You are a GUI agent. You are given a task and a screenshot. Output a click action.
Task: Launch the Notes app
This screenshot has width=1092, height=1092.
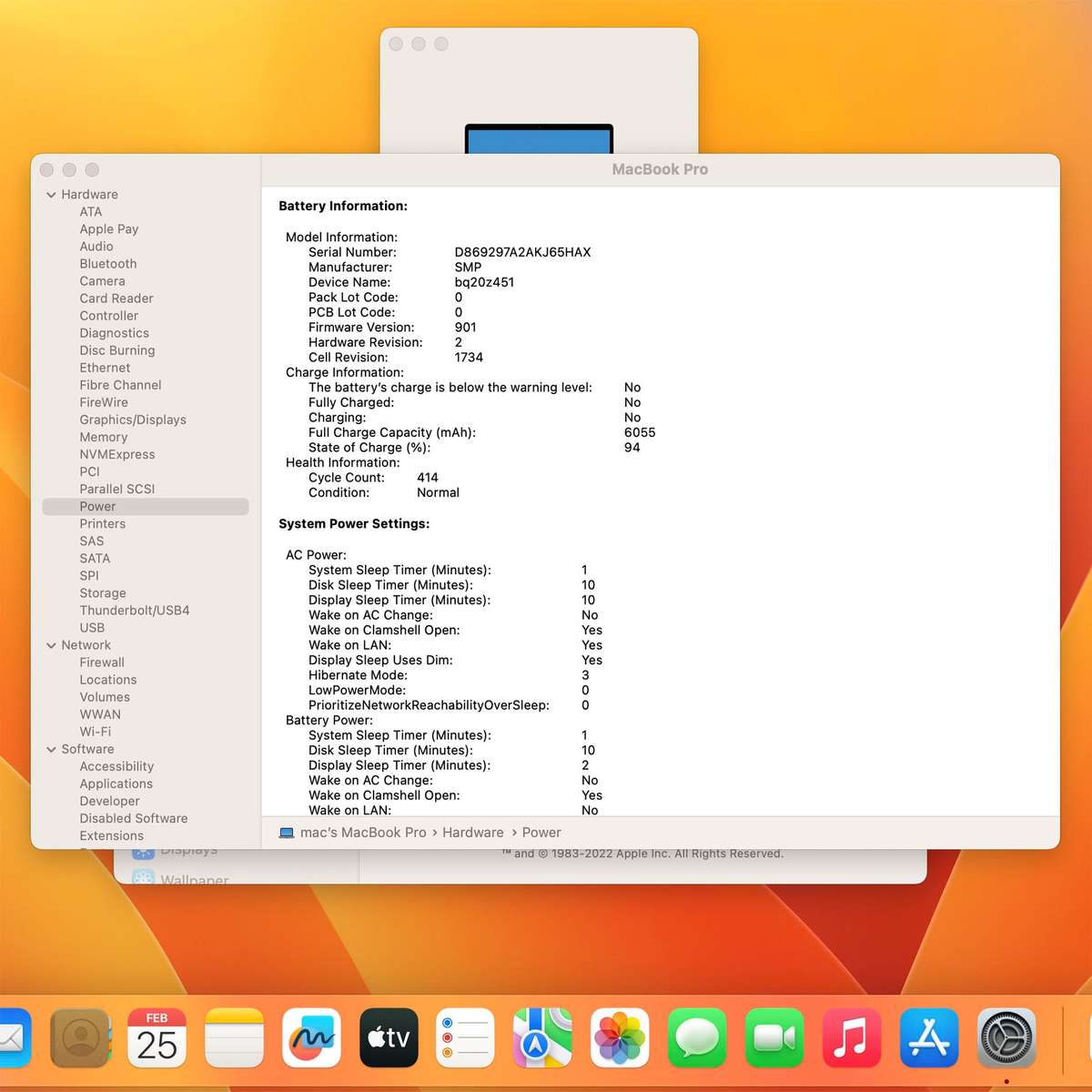click(234, 1037)
